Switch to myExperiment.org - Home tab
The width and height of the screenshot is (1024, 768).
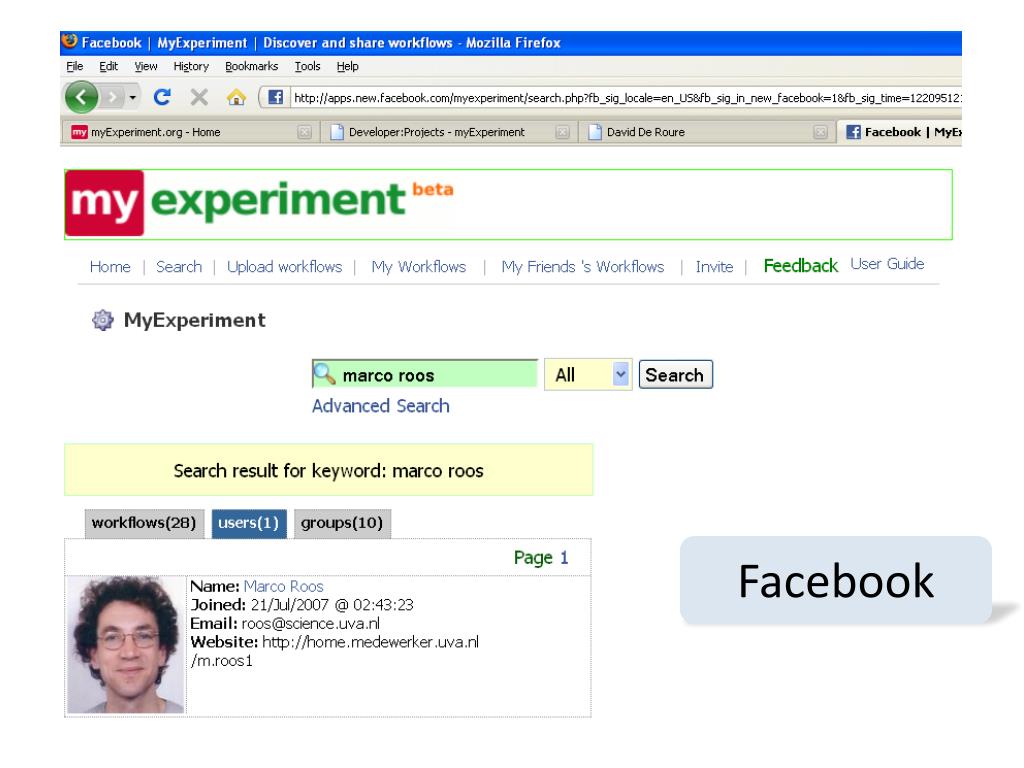click(x=190, y=132)
